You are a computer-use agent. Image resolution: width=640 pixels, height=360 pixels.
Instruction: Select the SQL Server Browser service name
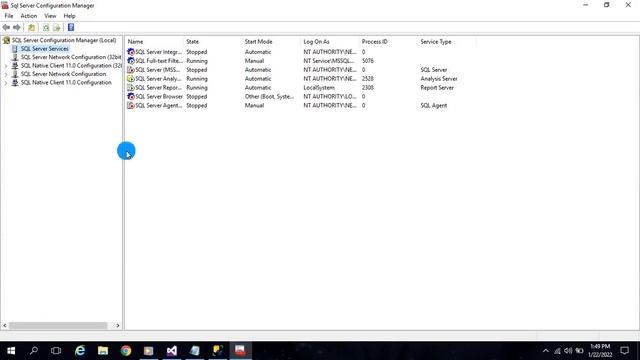click(159, 97)
